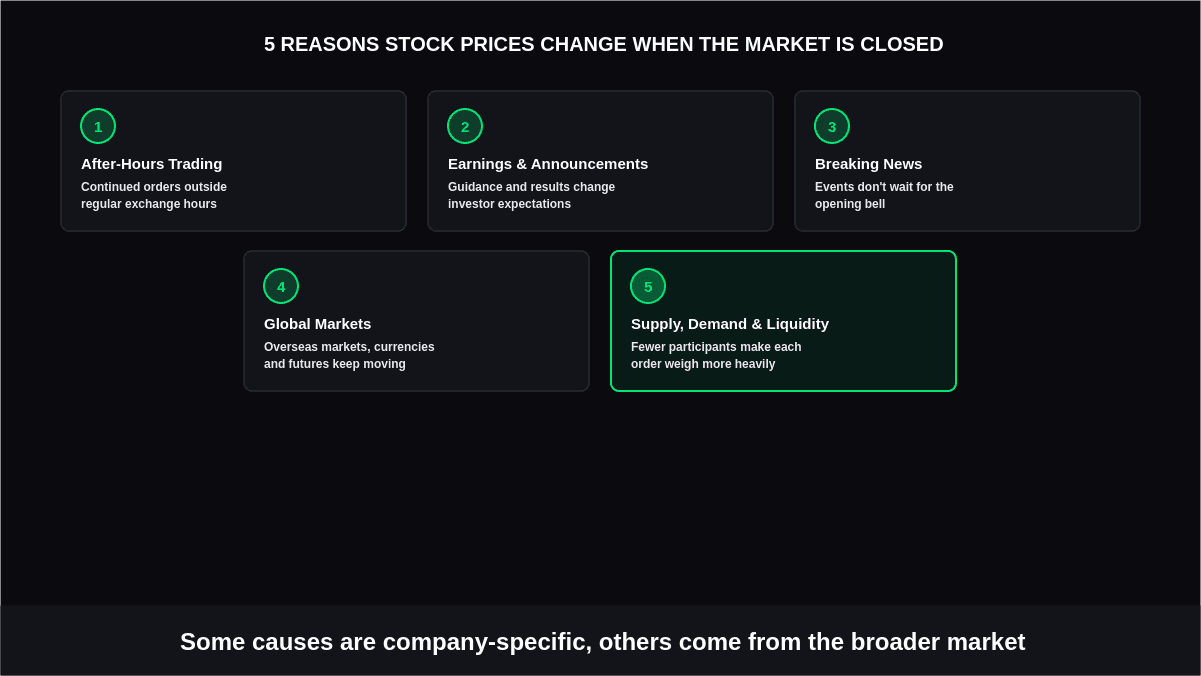Open the Breaking News card
1201x676 pixels.
pyautogui.click(x=967, y=161)
